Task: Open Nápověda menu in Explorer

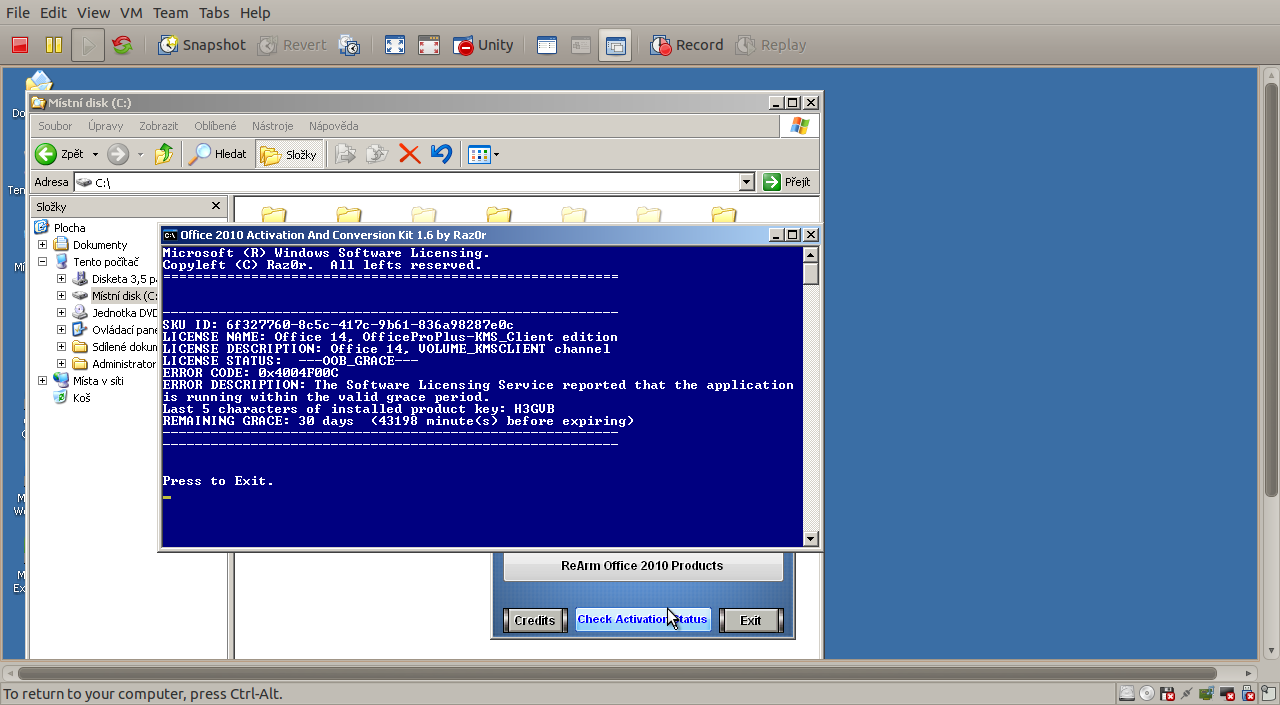Action: 333,126
